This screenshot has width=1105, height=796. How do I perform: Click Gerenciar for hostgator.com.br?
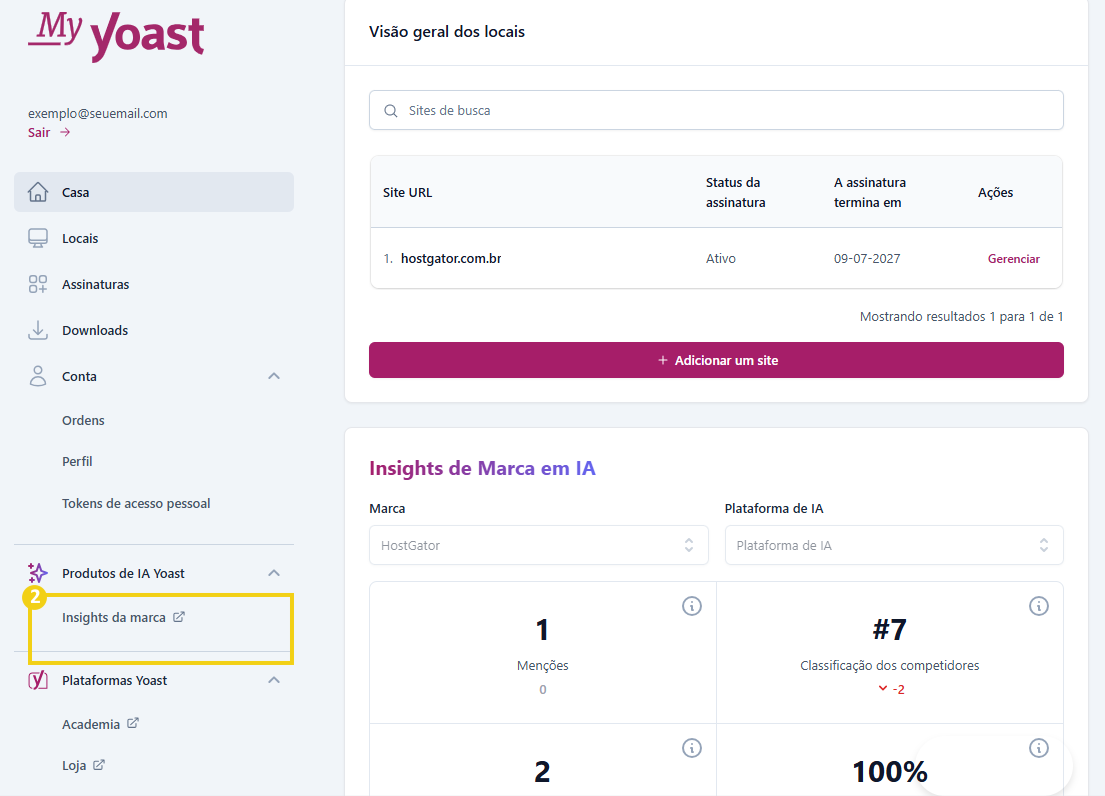1013,259
